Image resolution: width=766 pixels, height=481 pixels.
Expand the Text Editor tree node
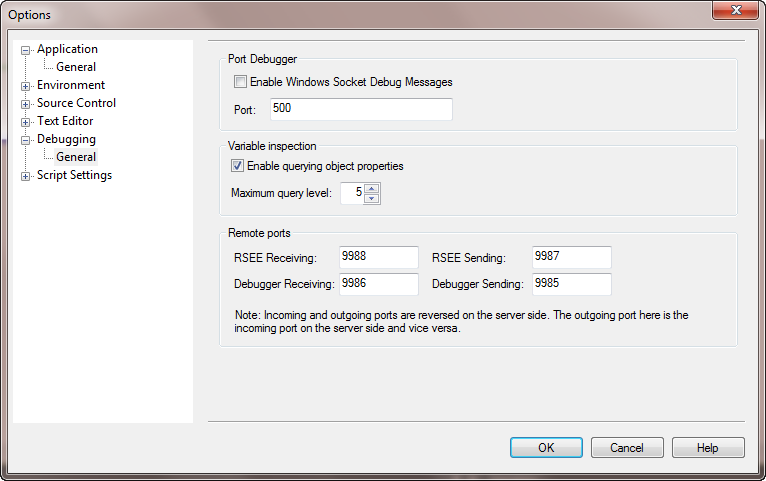pos(25,123)
